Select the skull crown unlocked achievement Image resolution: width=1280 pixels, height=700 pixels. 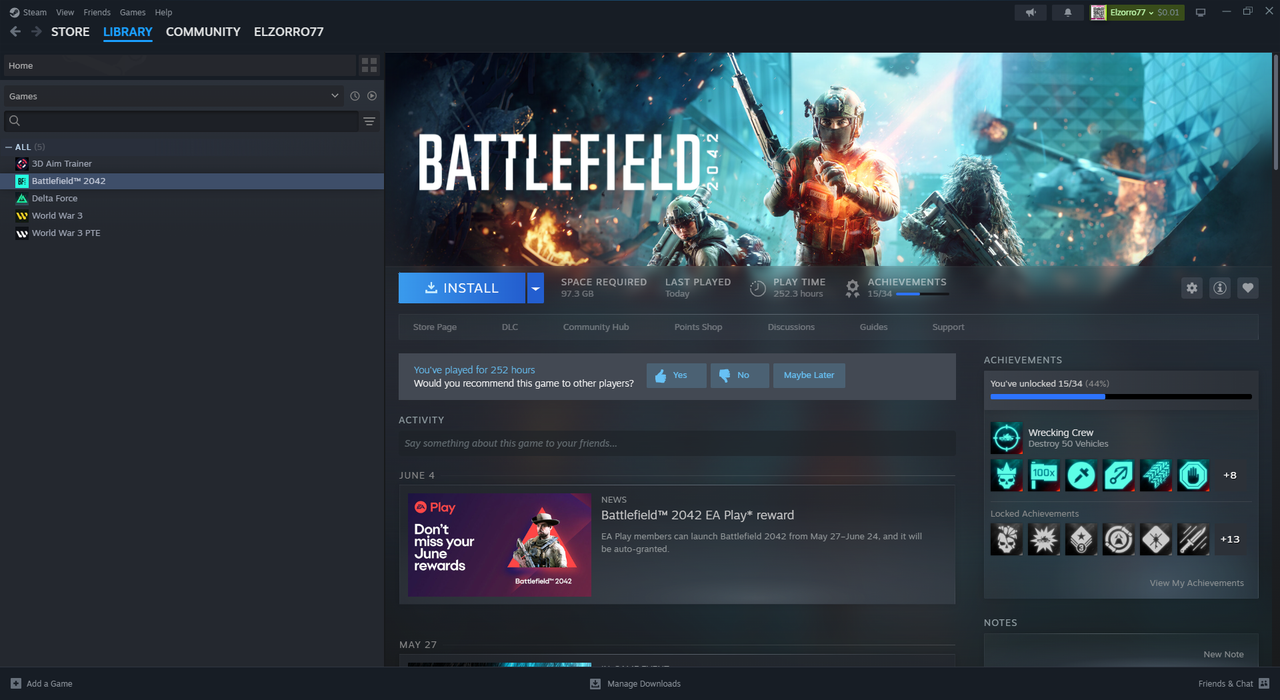point(1006,475)
